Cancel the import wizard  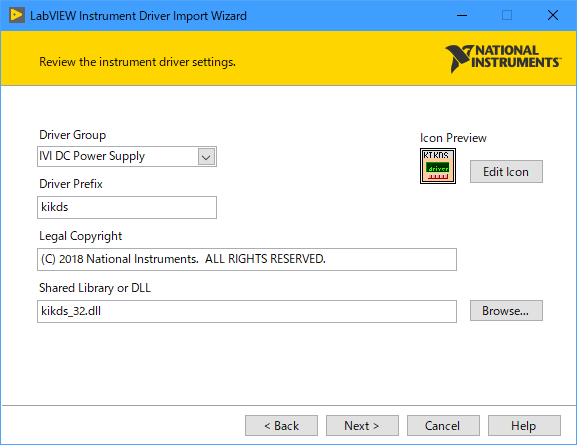pos(443,425)
